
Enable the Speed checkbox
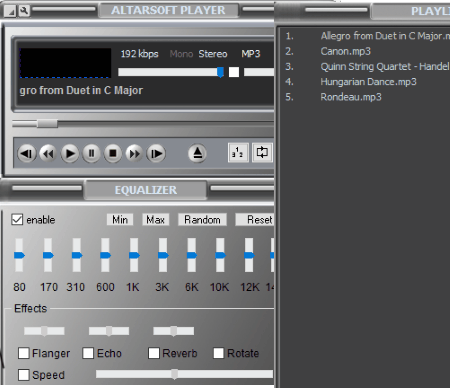24,375
